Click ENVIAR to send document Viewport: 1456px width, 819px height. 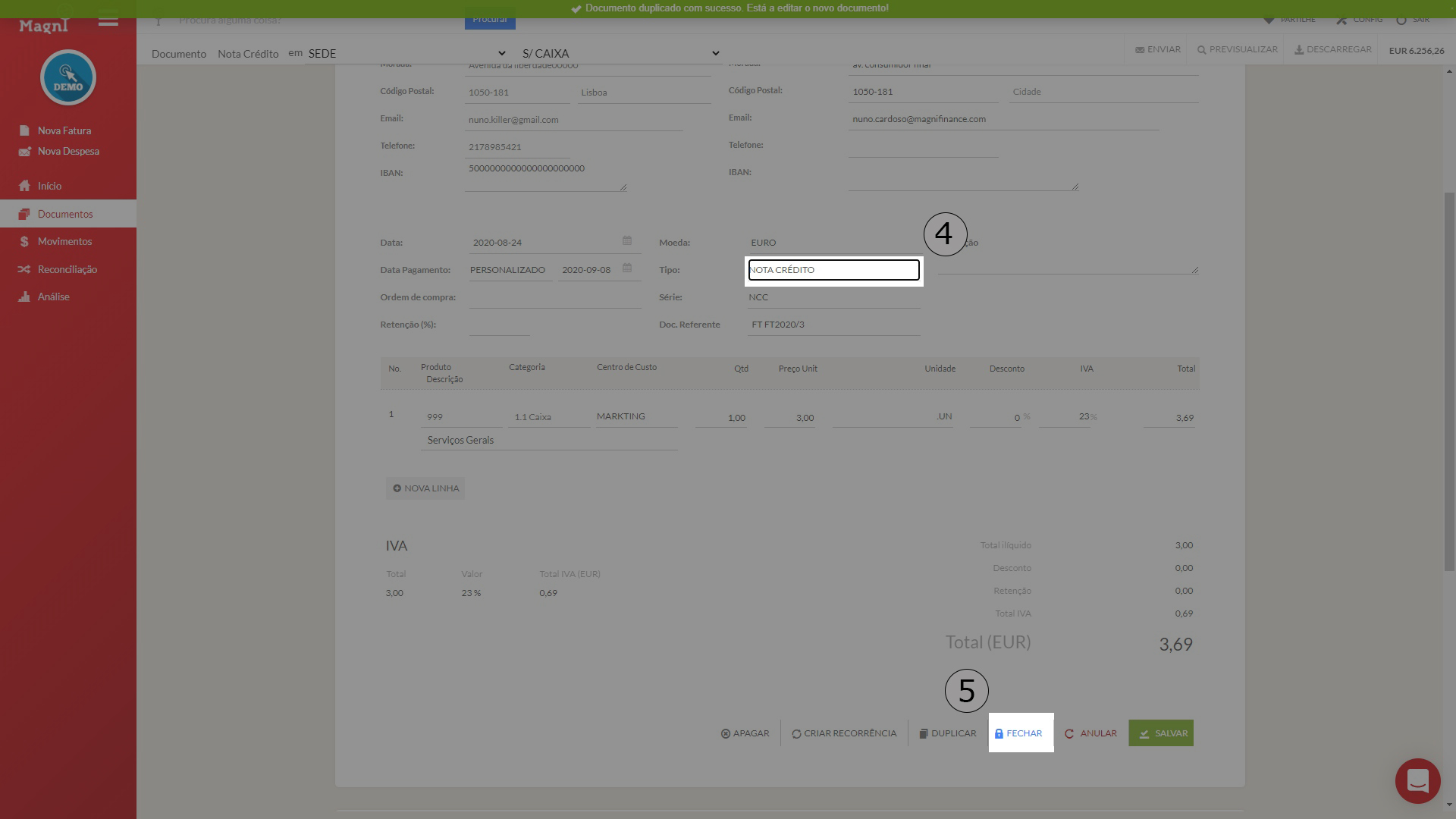1157,49
